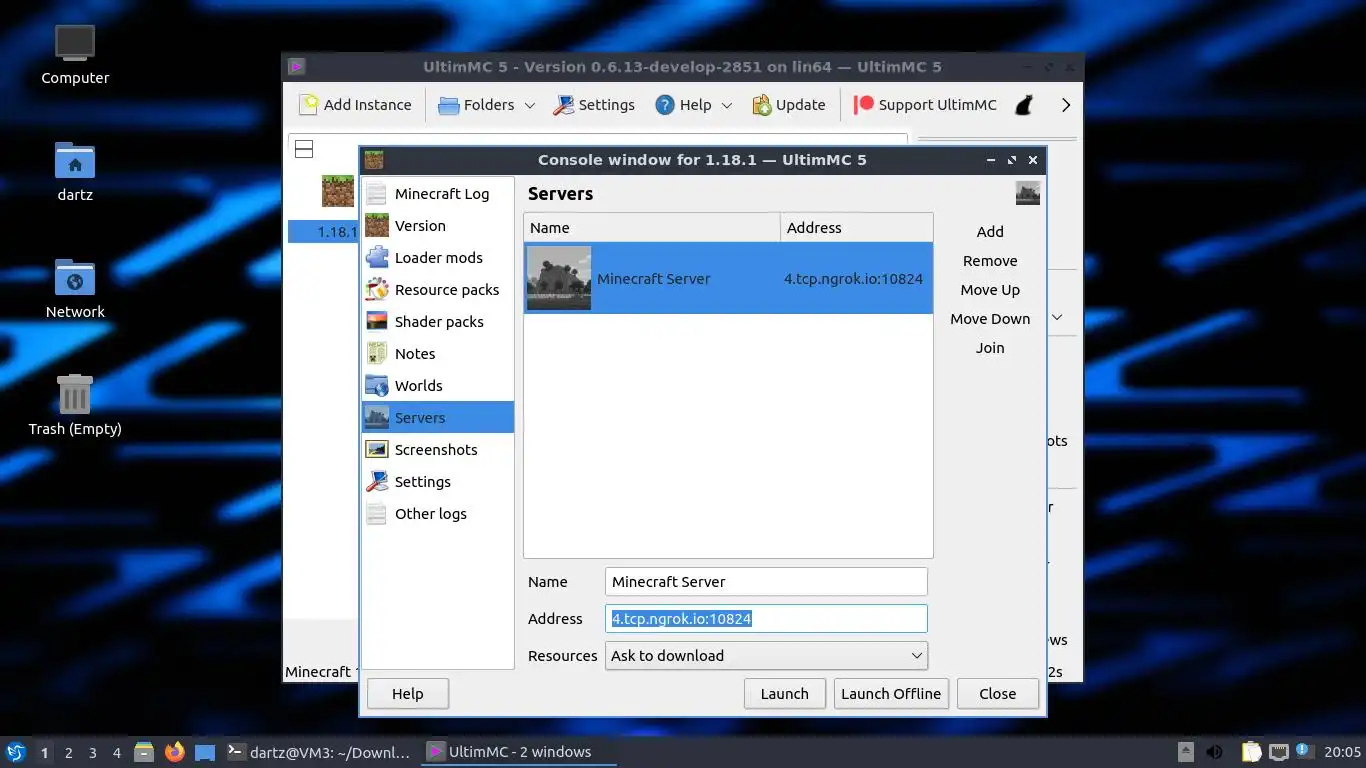Click the Help button in console window

408,694
